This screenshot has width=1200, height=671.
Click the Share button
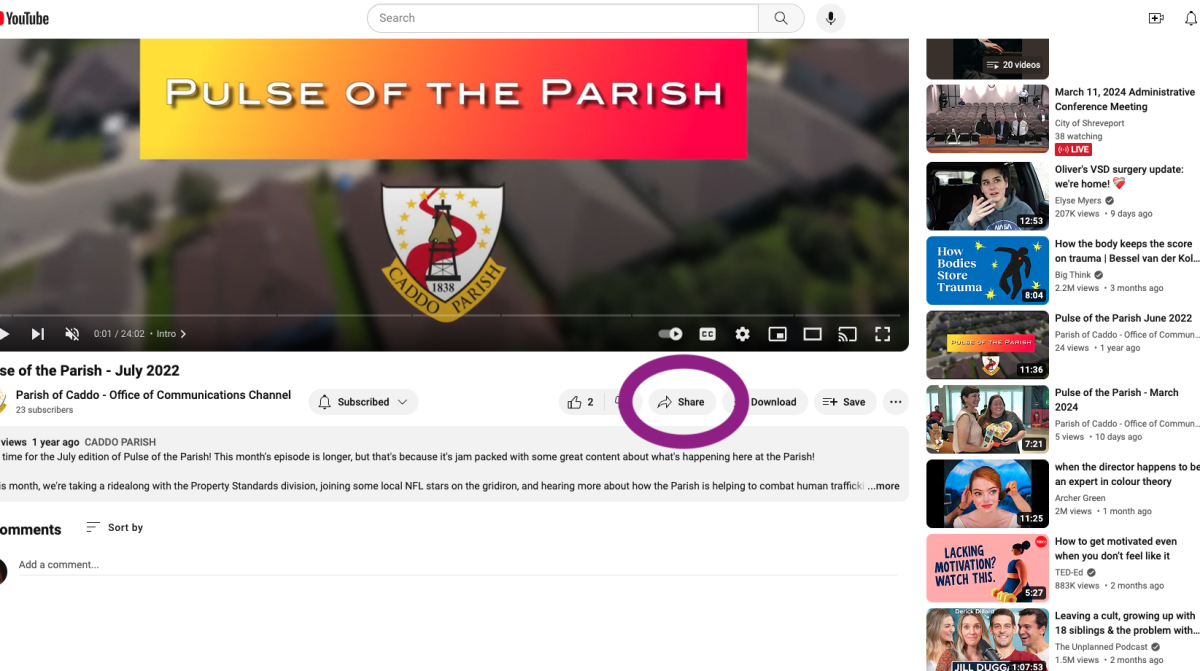(x=681, y=402)
